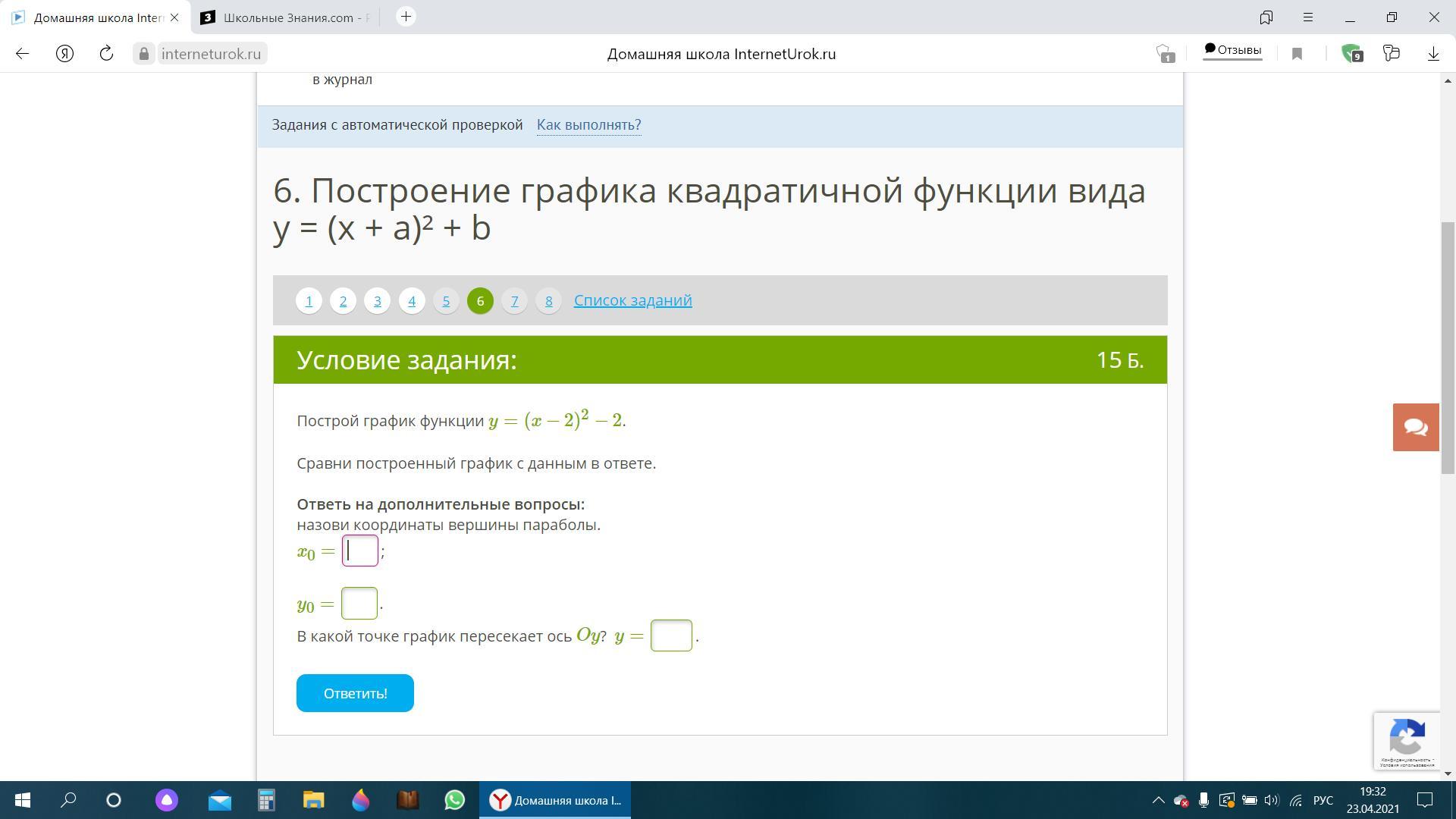This screenshot has height=819, width=1456.
Task: Open the bookmark icon in toolbar
Action: tap(1297, 53)
